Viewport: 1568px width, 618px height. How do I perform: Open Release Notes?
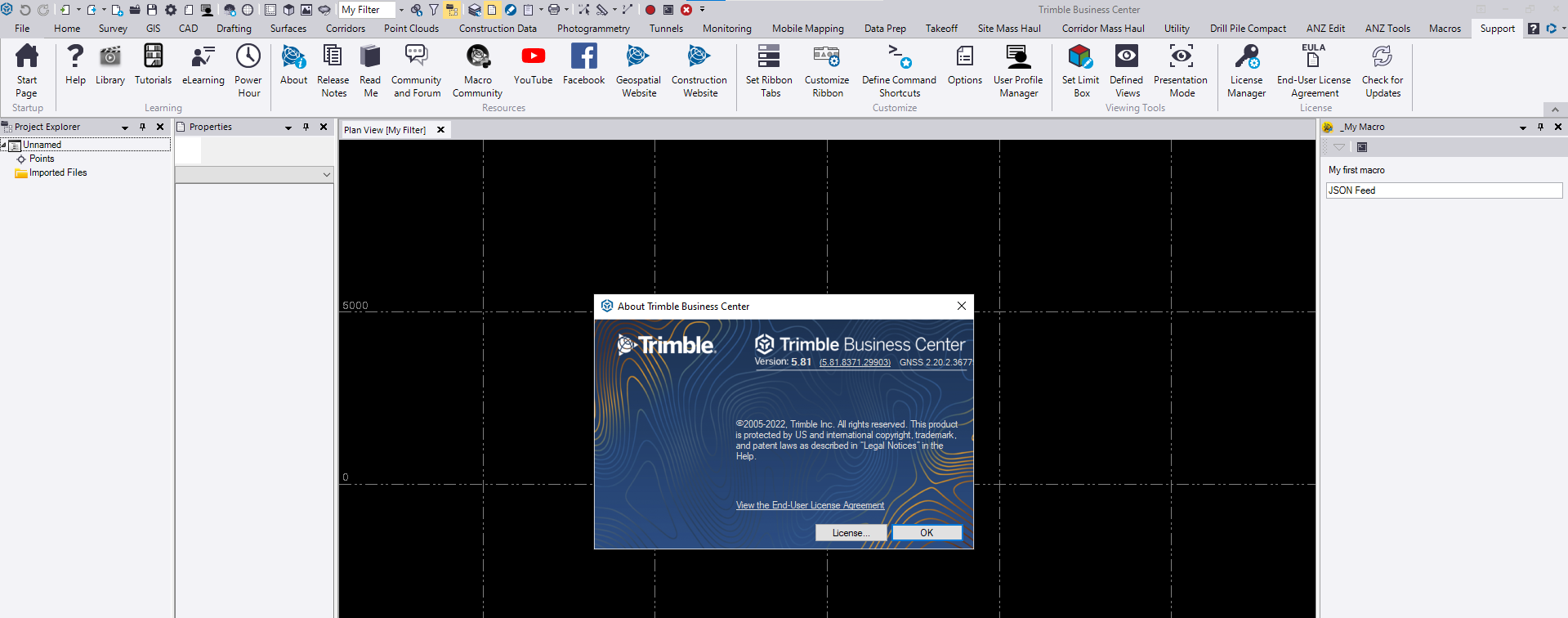[x=333, y=71]
